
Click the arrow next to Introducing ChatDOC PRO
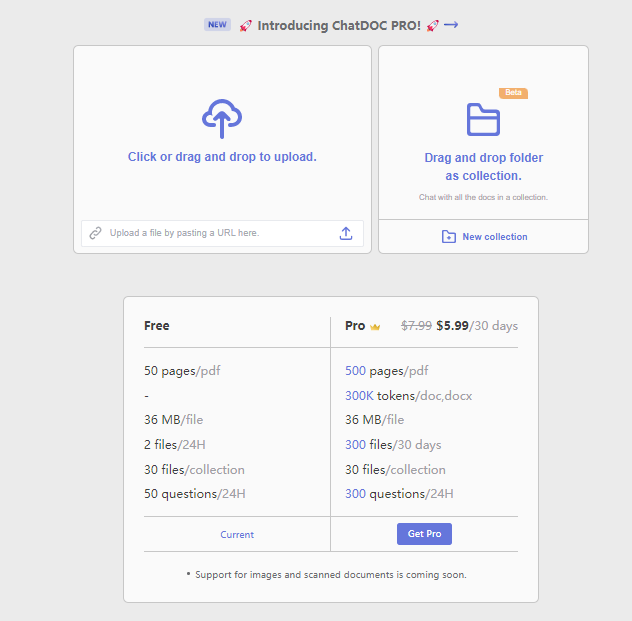[x=451, y=25]
